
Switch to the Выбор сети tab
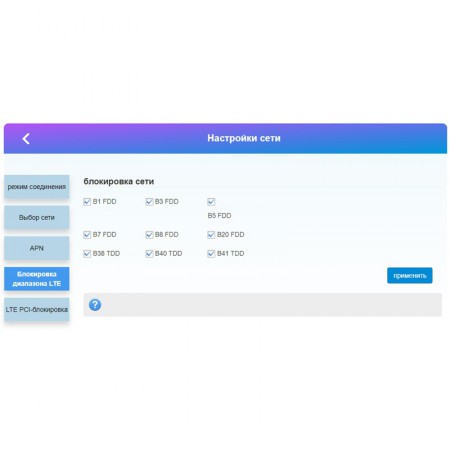coord(37,217)
